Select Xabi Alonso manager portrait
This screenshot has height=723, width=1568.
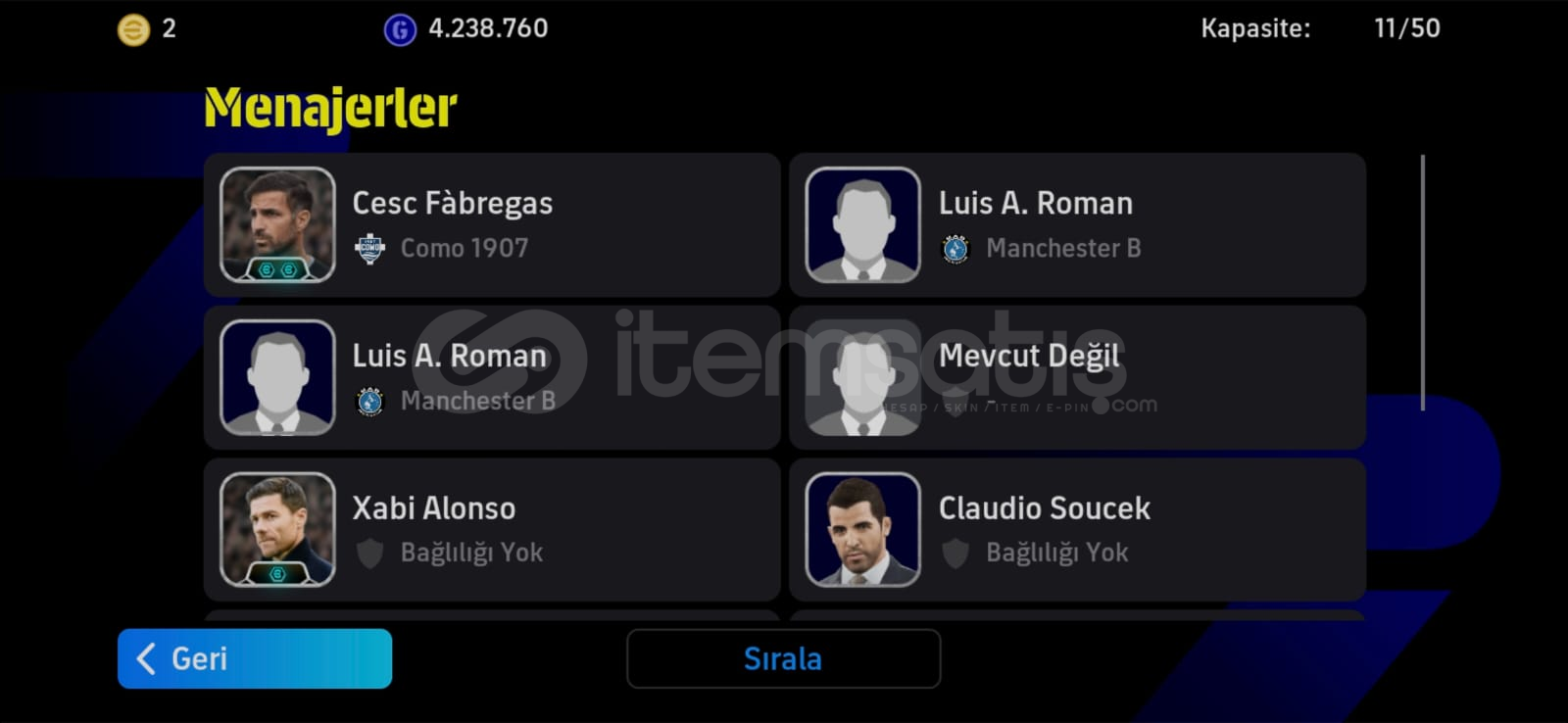click(x=277, y=530)
